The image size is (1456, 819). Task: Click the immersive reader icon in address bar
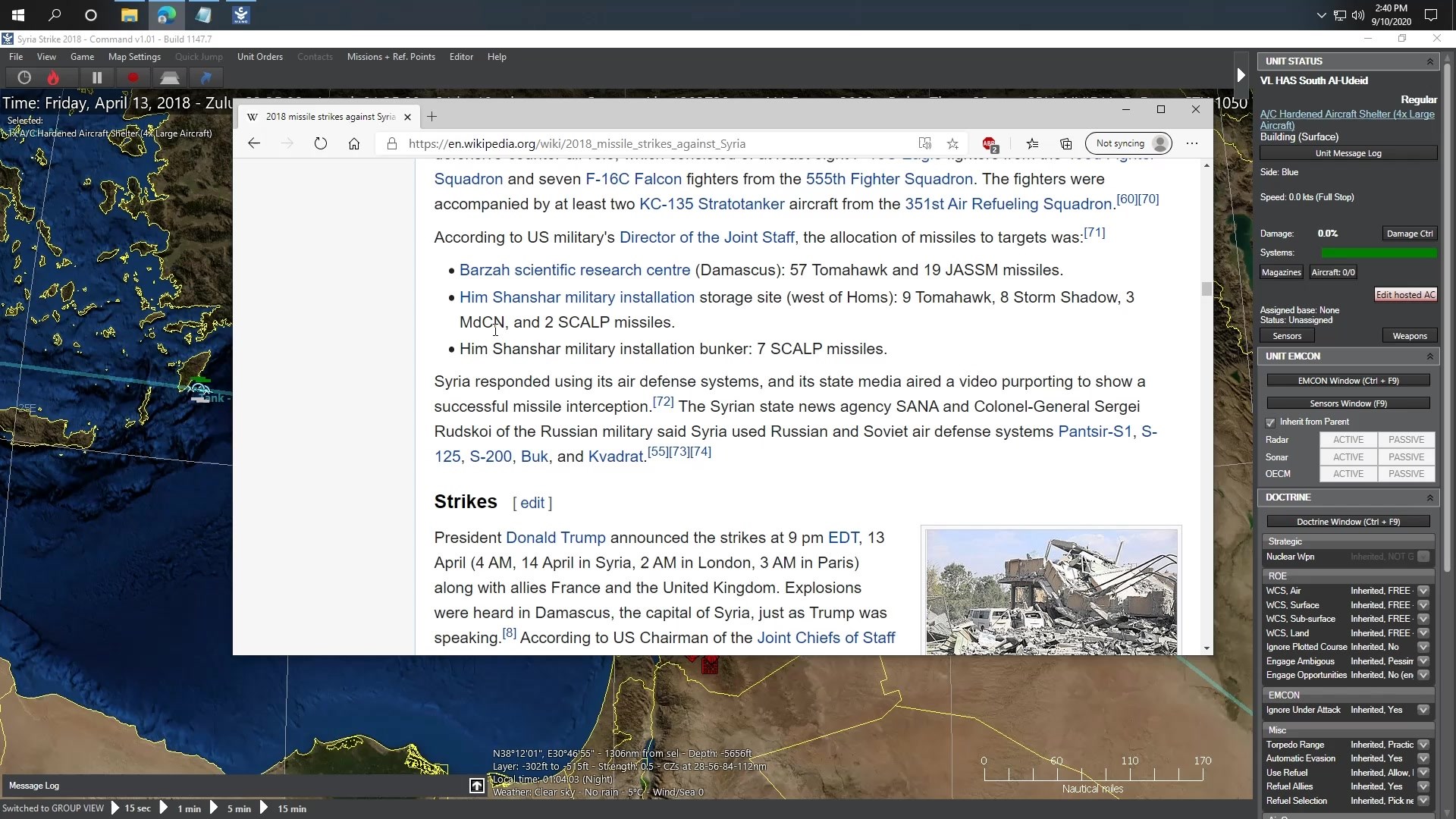(x=924, y=143)
